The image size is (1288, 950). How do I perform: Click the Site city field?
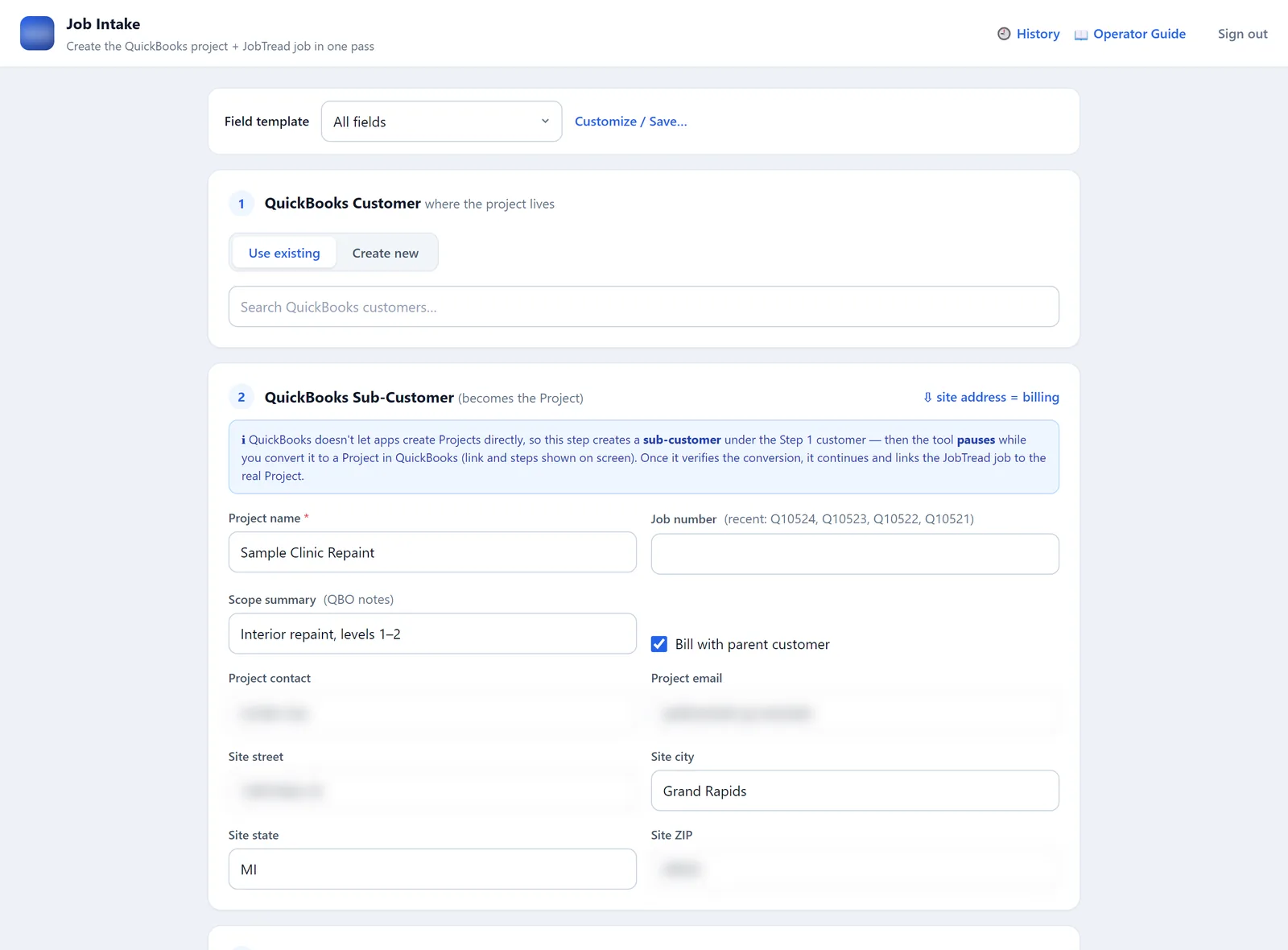855,791
